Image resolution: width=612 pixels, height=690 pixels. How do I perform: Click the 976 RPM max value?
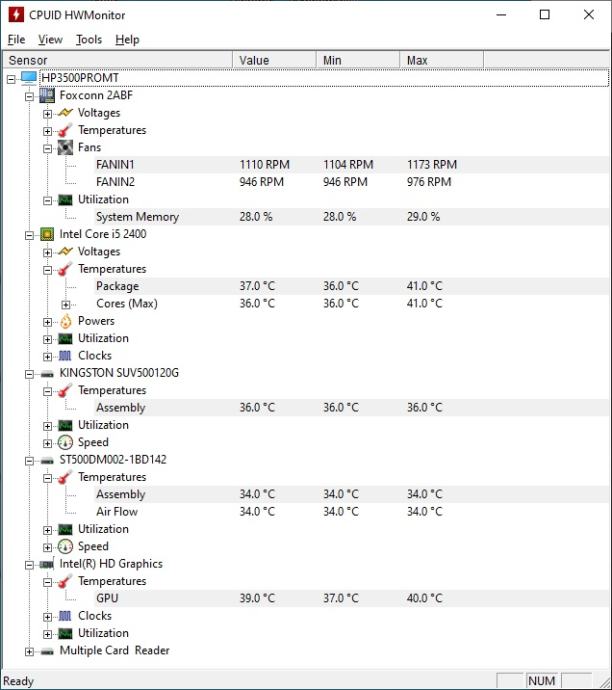click(x=429, y=182)
